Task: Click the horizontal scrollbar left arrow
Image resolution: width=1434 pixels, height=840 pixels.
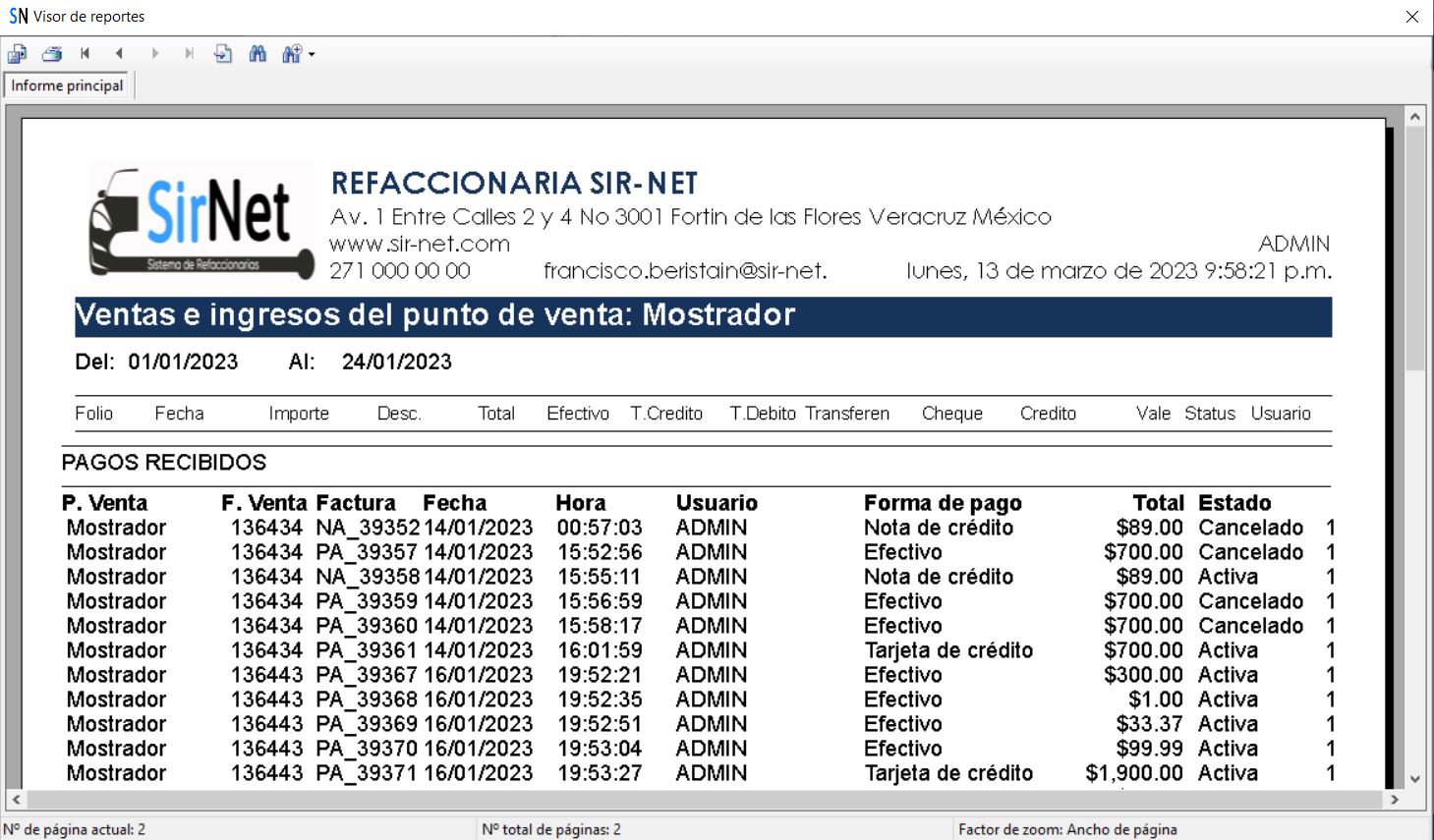Action: (x=16, y=800)
